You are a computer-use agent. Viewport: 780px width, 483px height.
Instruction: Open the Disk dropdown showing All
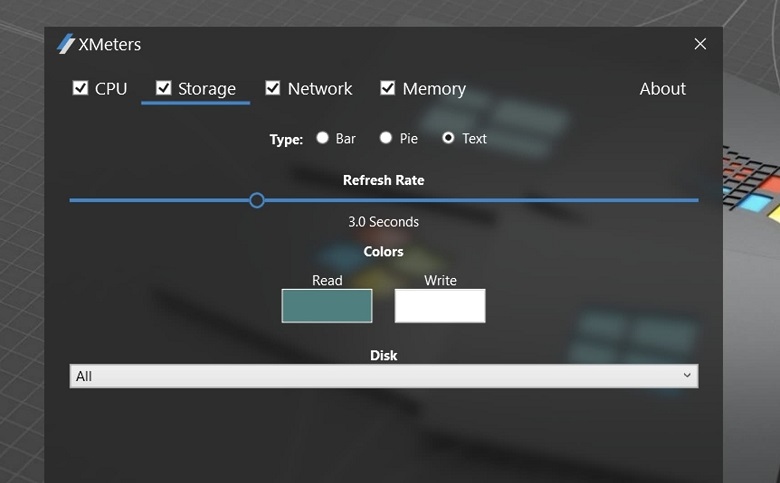[x=383, y=376]
